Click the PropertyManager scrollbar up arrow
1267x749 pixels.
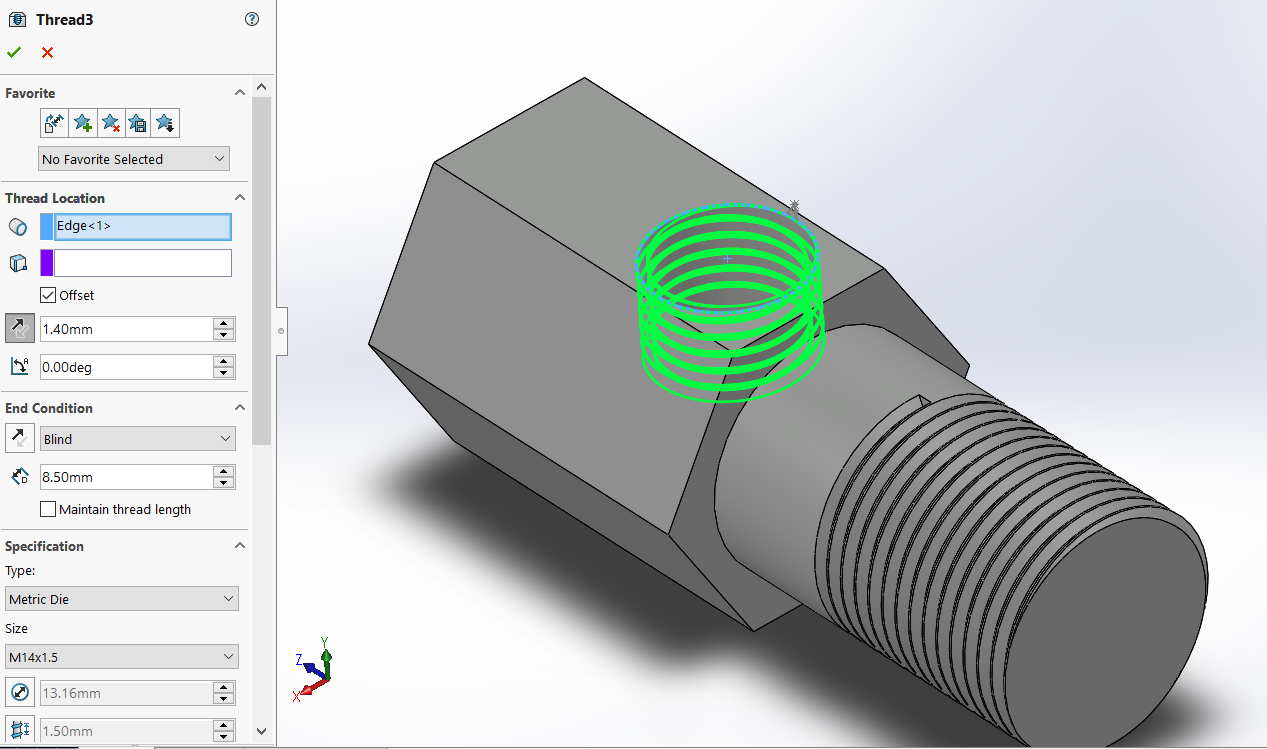[x=262, y=86]
